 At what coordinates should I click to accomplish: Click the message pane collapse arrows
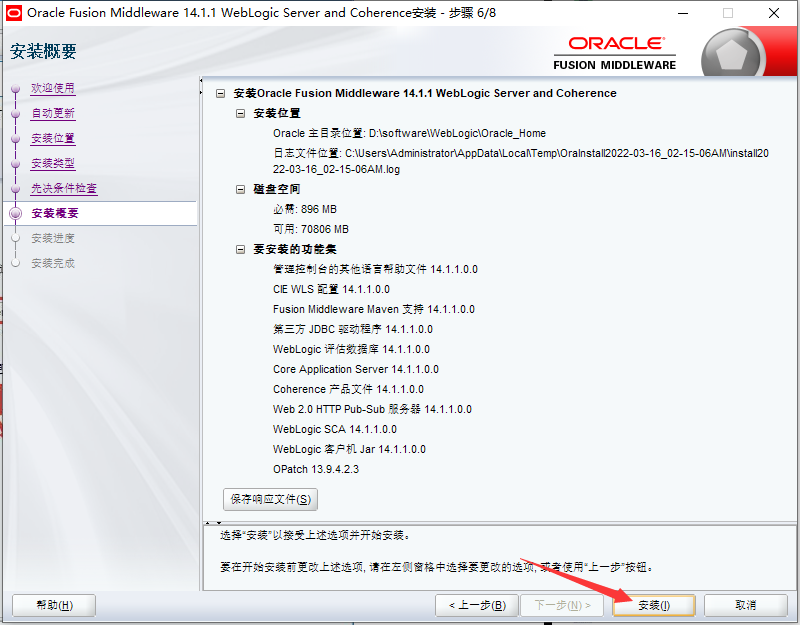coord(213,523)
